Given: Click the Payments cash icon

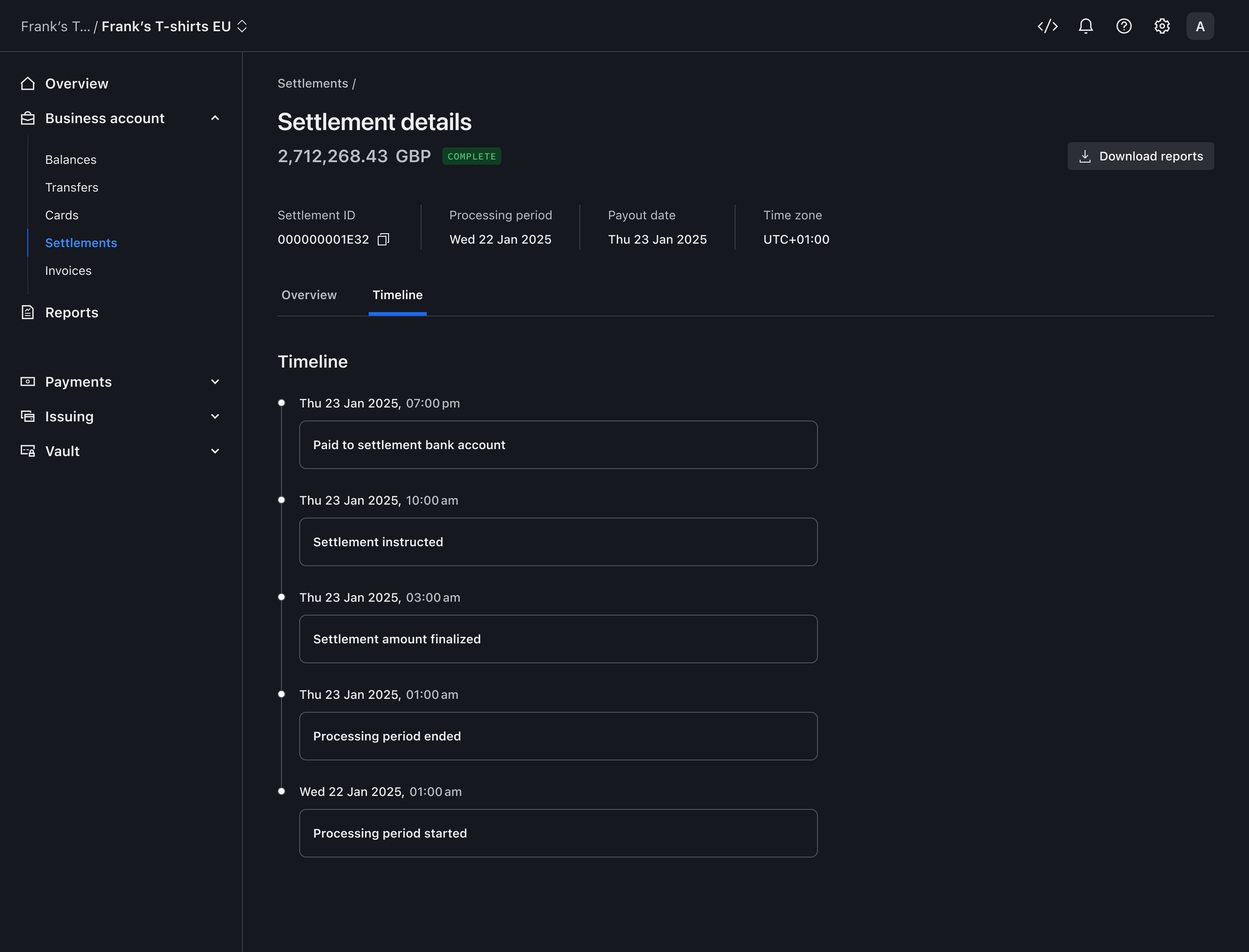Looking at the screenshot, I should (28, 381).
